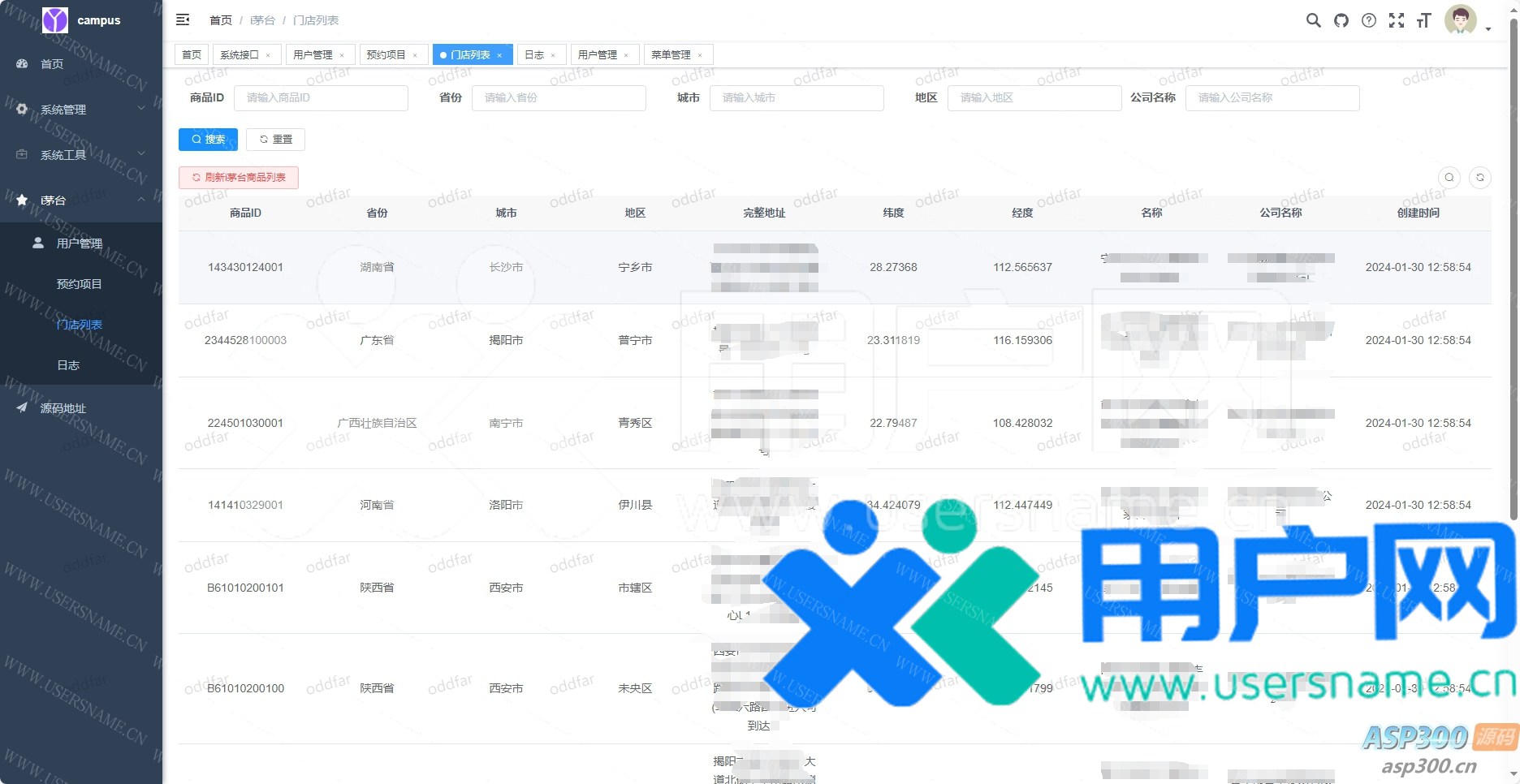Click longitude value 116.159306
1520x784 pixels.
click(1022, 340)
